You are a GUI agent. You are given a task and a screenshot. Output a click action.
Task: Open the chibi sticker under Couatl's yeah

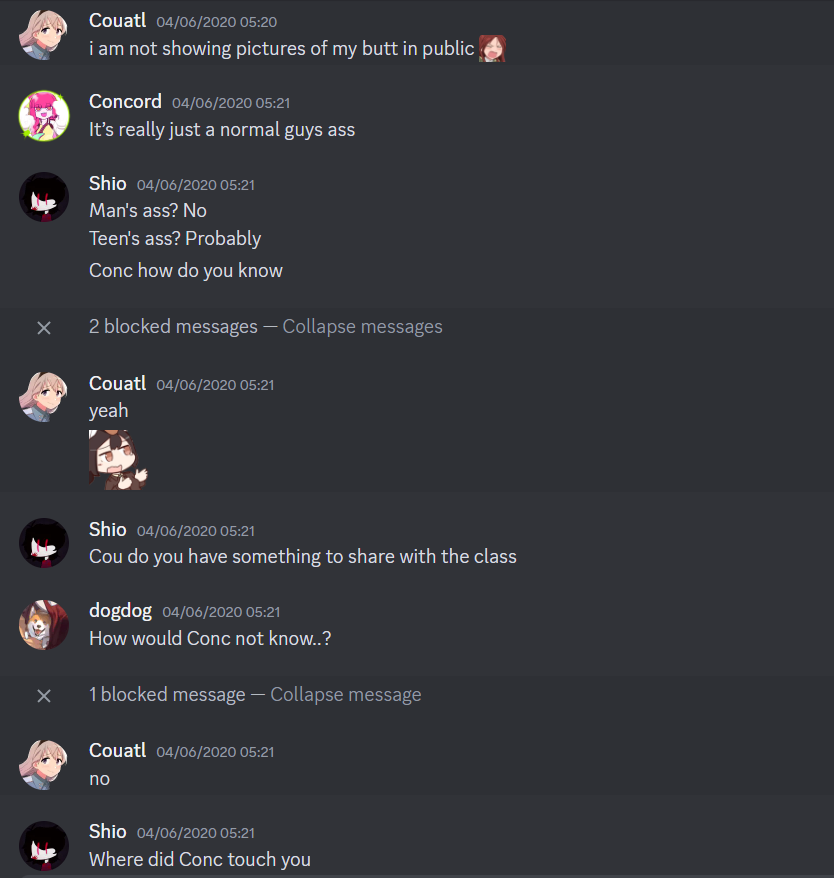click(118, 460)
